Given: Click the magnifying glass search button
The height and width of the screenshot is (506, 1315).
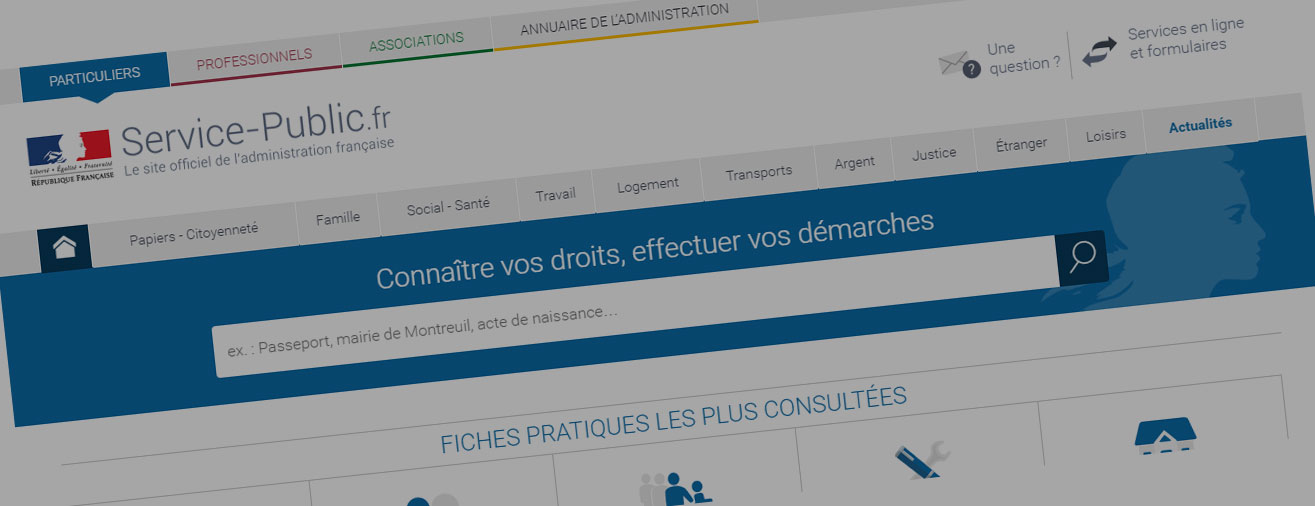Looking at the screenshot, I should [x=1082, y=258].
